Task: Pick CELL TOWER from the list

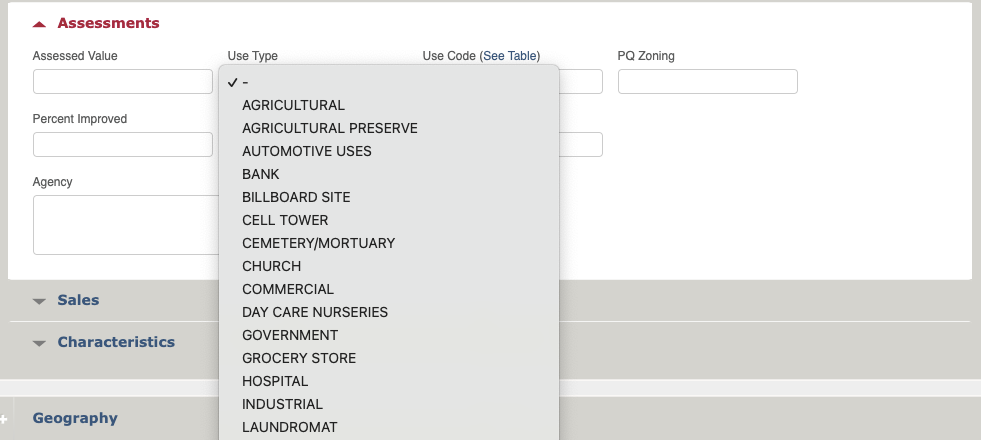Action: coord(389,220)
